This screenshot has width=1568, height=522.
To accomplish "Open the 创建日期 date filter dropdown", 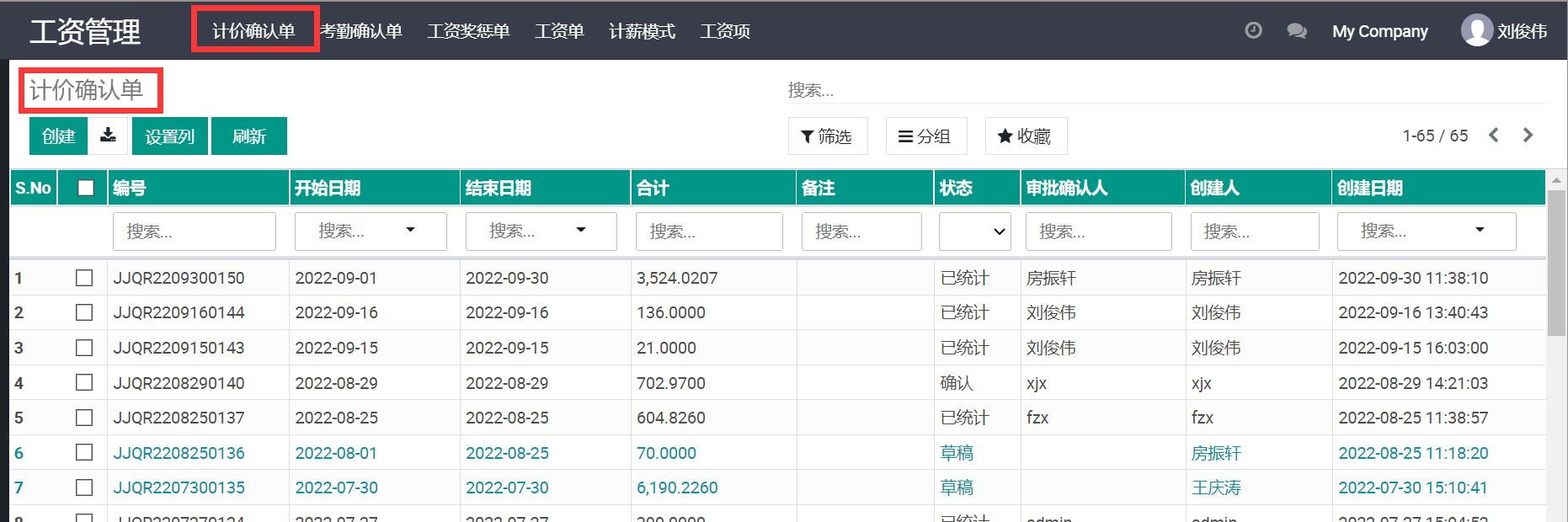I will coord(1480,231).
